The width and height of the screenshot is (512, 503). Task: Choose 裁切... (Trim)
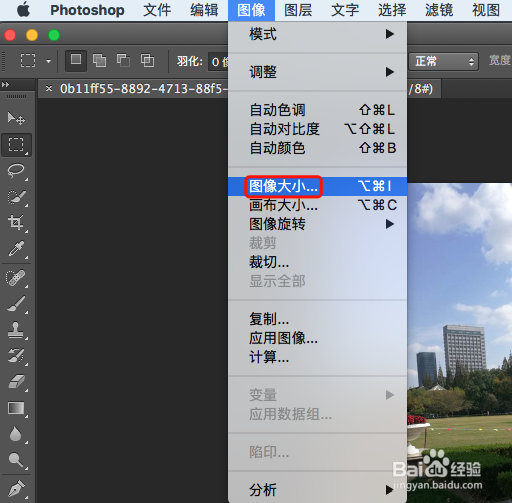(x=317, y=262)
